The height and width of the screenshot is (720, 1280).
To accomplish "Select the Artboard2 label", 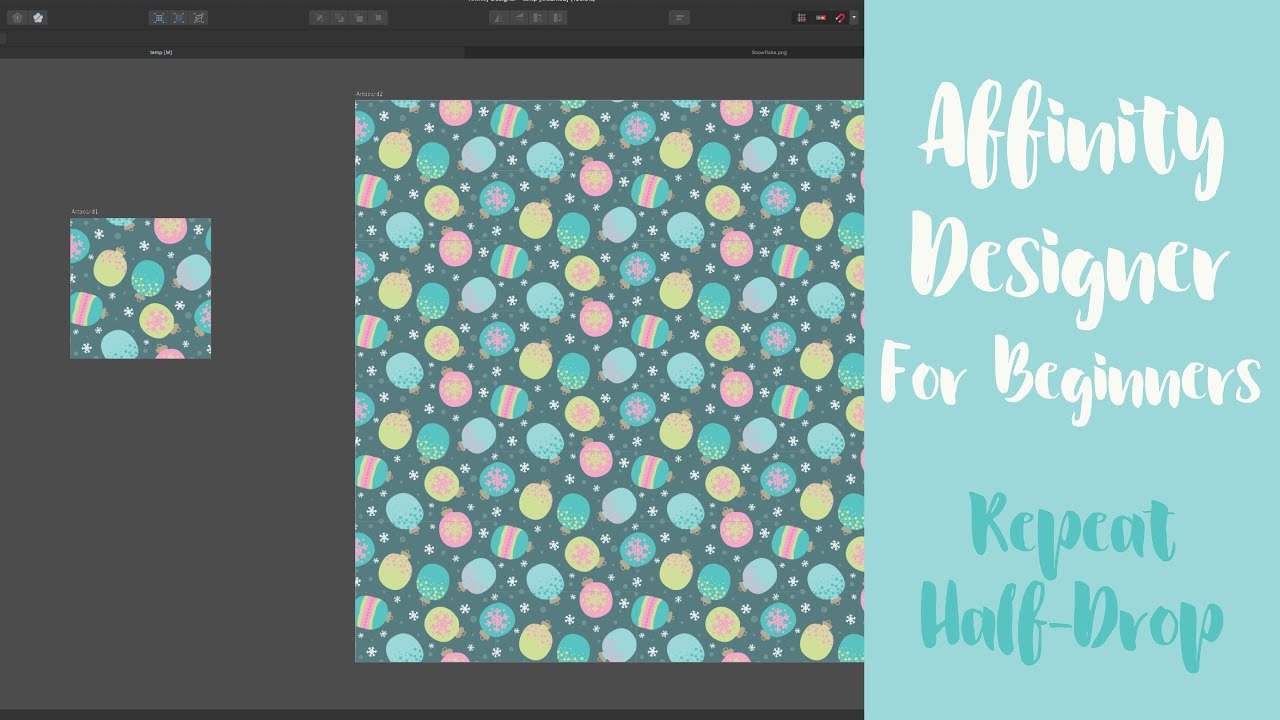I will [369, 94].
